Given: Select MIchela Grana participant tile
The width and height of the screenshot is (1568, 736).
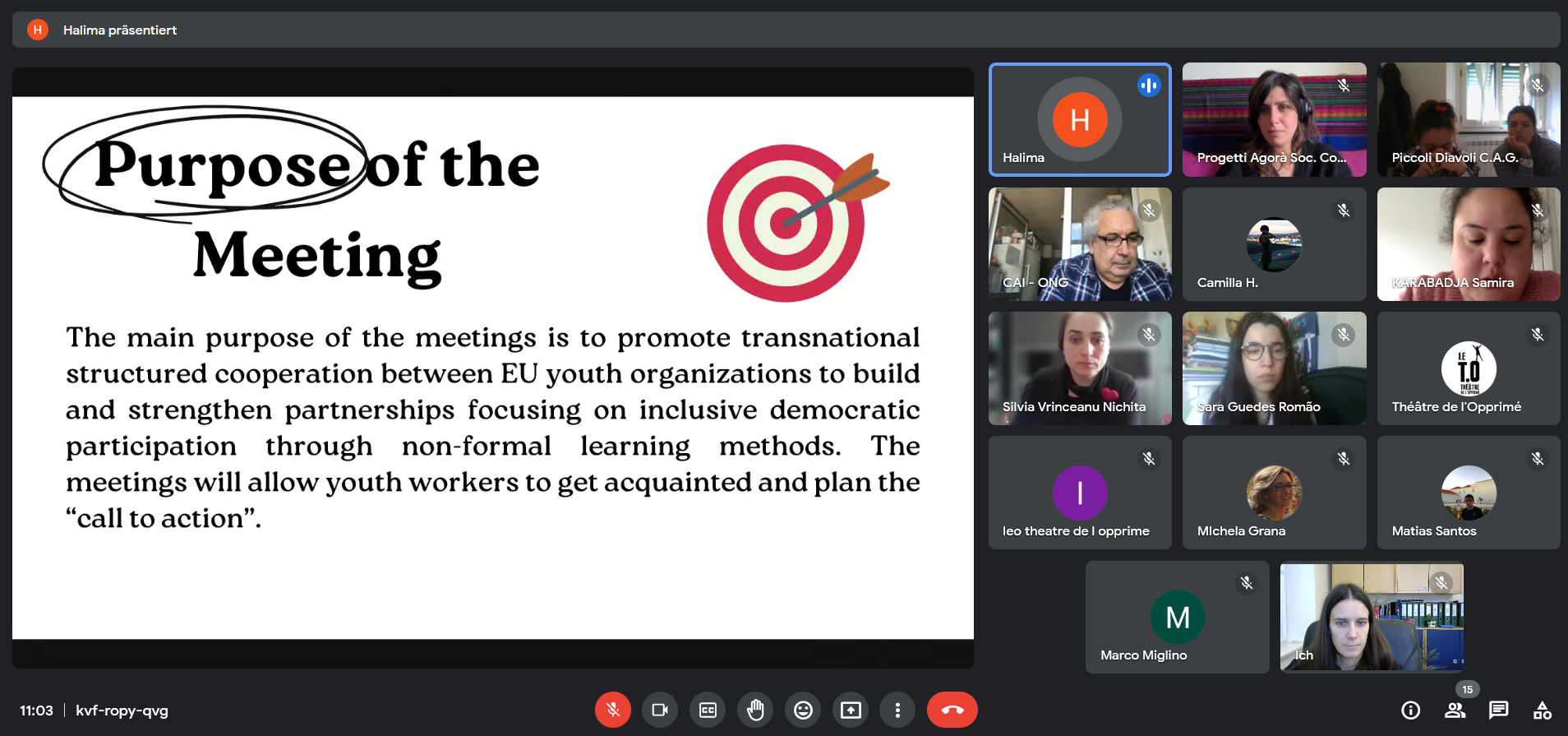Looking at the screenshot, I should click(x=1274, y=492).
